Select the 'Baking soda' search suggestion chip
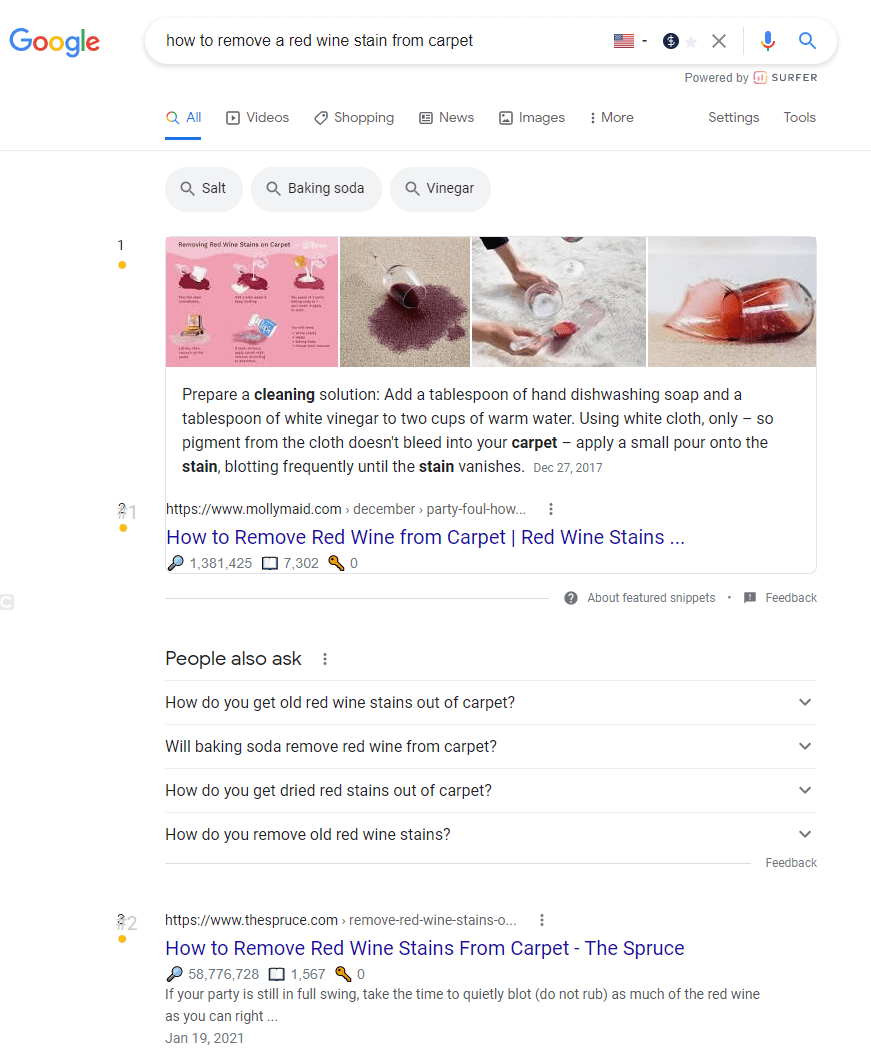 point(316,189)
